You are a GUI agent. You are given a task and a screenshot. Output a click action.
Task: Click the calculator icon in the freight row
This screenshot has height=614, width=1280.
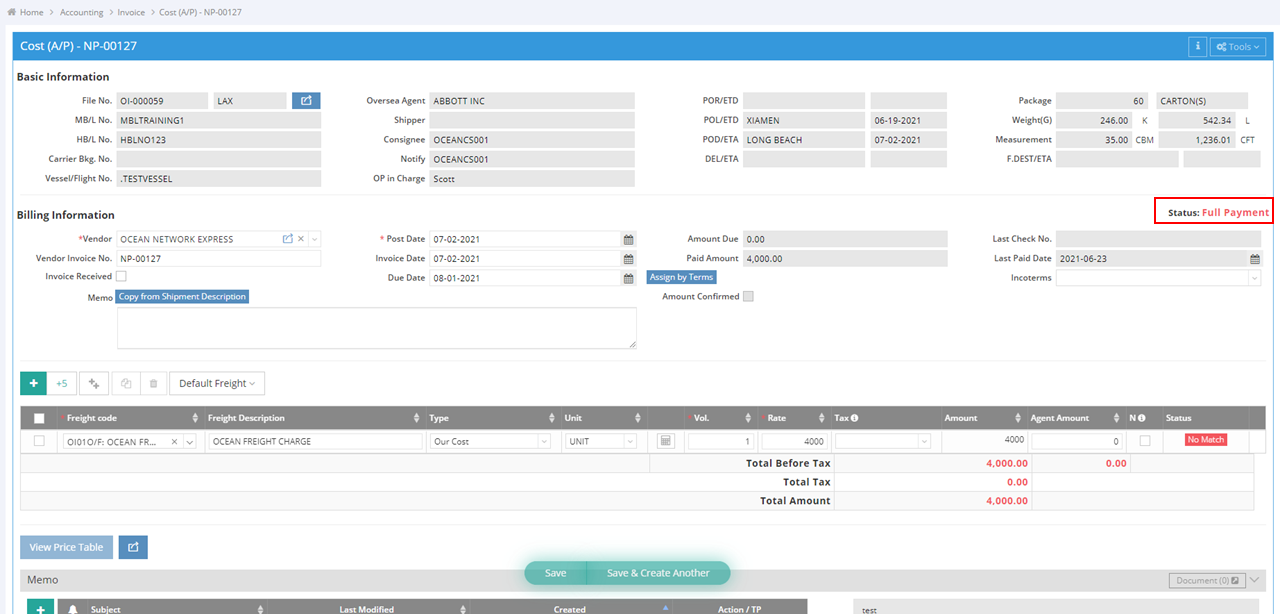[x=666, y=441]
